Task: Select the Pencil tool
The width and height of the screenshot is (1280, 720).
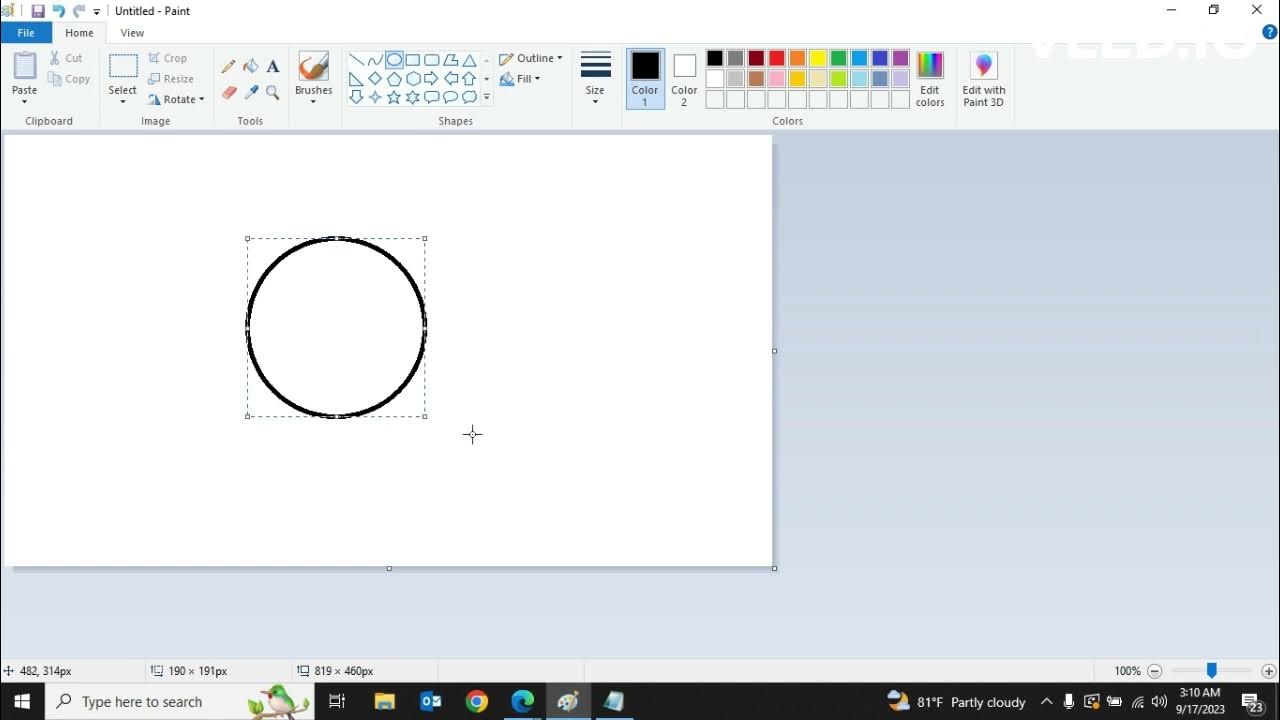Action: pyautogui.click(x=229, y=66)
